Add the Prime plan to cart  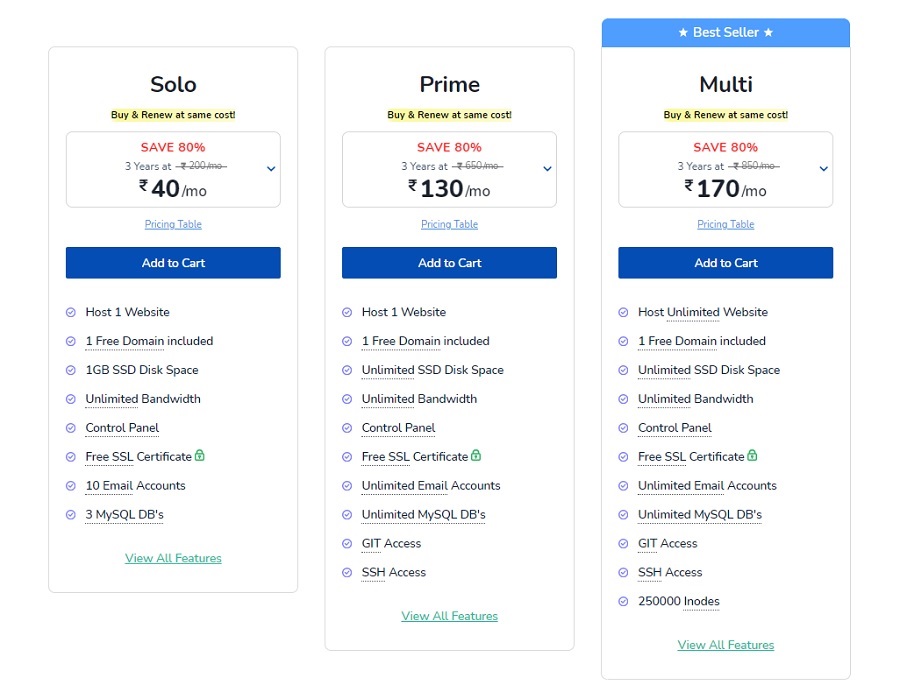click(x=449, y=263)
